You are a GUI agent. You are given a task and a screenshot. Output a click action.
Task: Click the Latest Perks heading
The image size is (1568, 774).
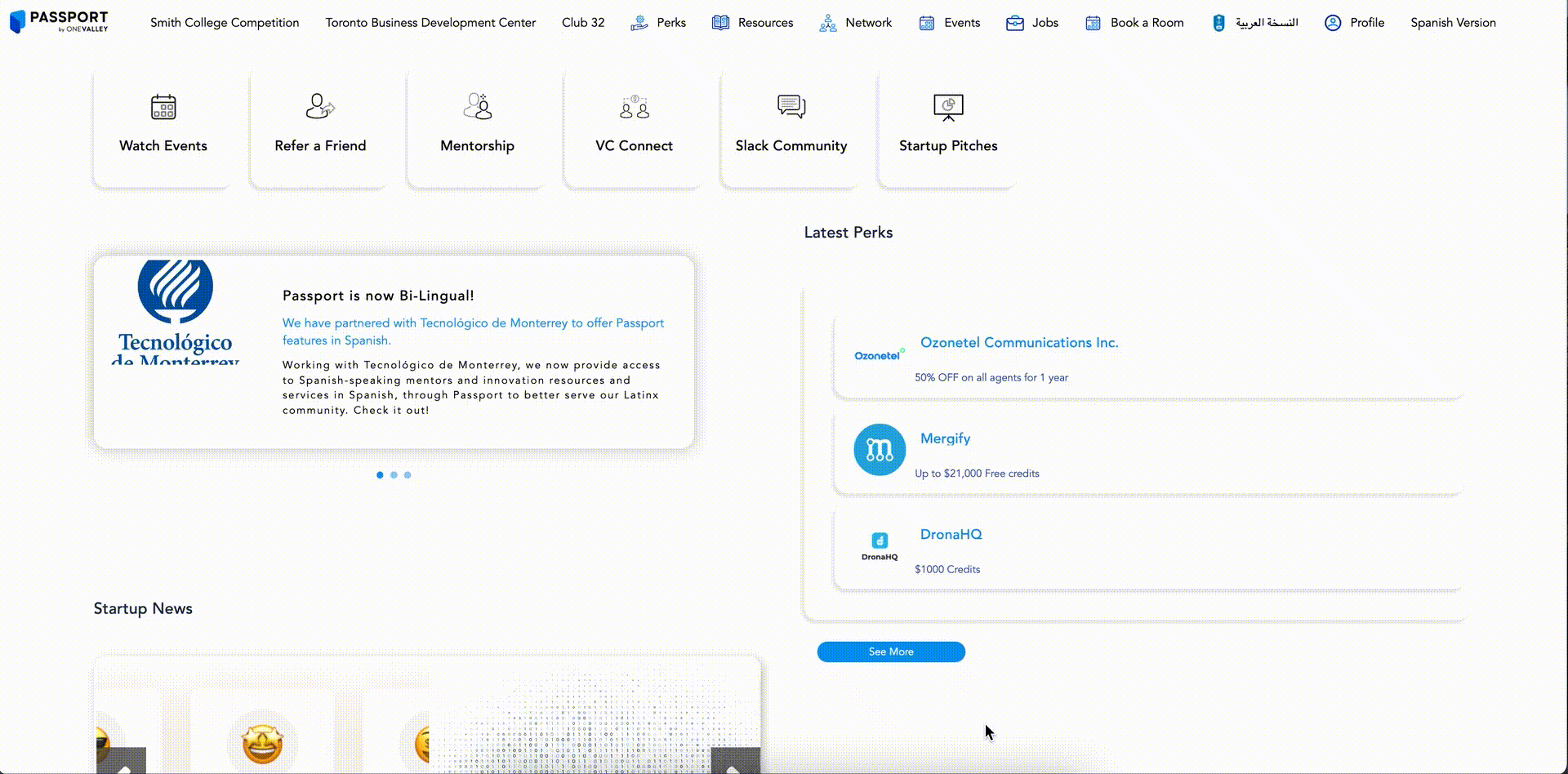(x=849, y=233)
